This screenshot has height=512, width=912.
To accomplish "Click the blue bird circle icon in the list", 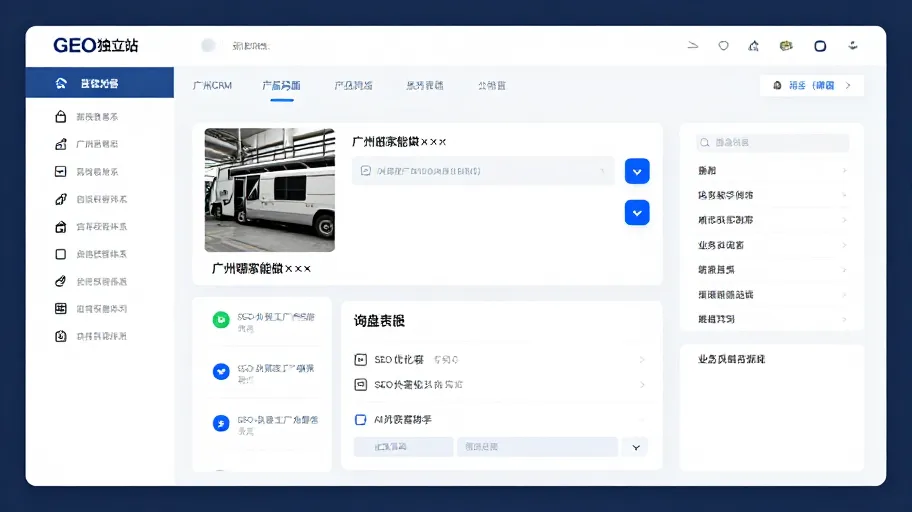I will tap(221, 371).
